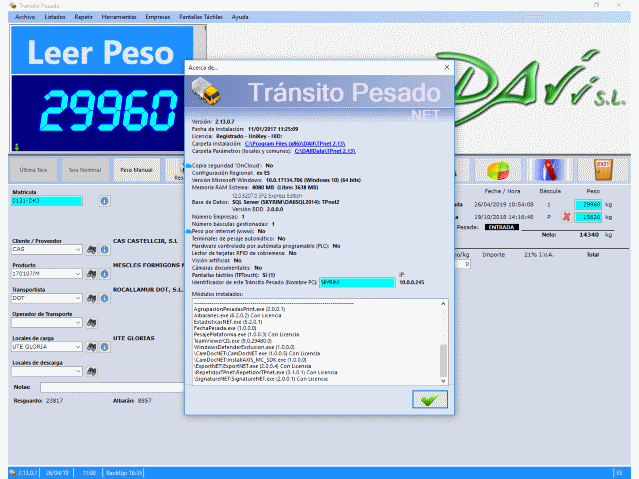Open the Repetir menu
This screenshot has height=479, width=639.
[x=84, y=17]
